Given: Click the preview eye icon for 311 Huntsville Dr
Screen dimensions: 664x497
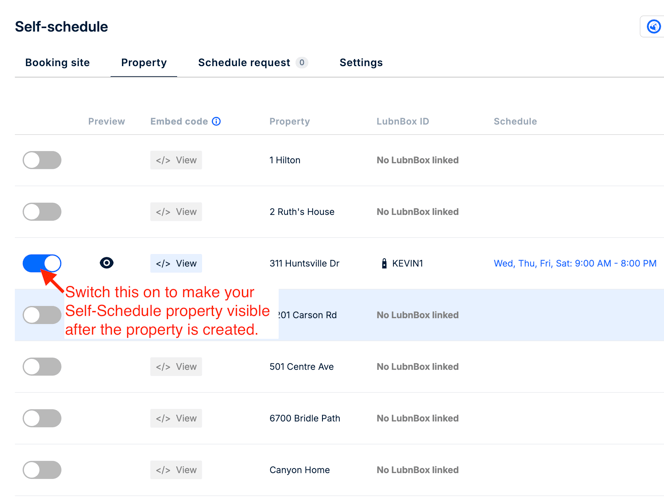Looking at the screenshot, I should [x=106, y=263].
